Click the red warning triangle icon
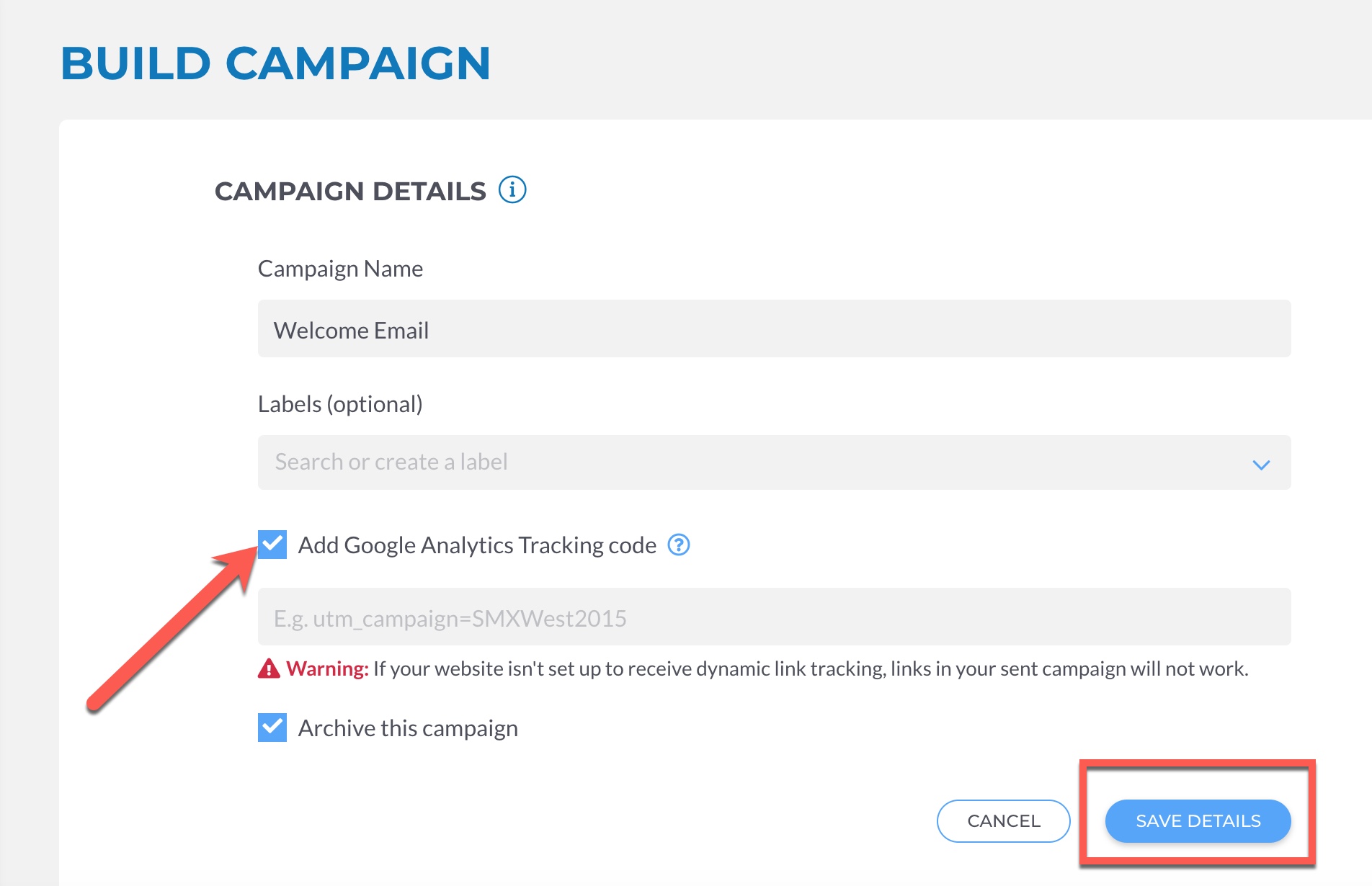Screen dimensions: 1372x886 269,669
